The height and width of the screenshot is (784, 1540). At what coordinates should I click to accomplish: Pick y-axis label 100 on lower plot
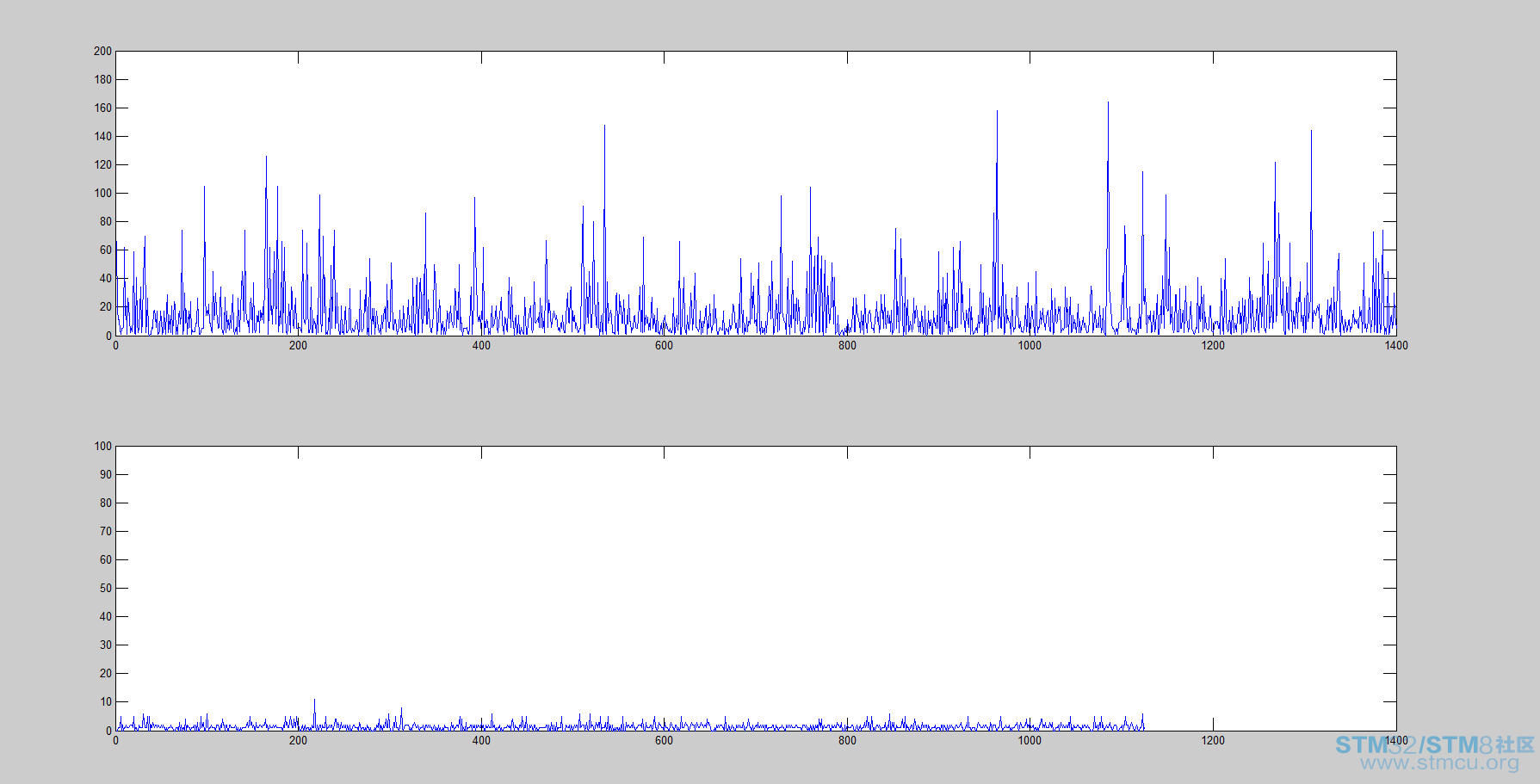103,446
